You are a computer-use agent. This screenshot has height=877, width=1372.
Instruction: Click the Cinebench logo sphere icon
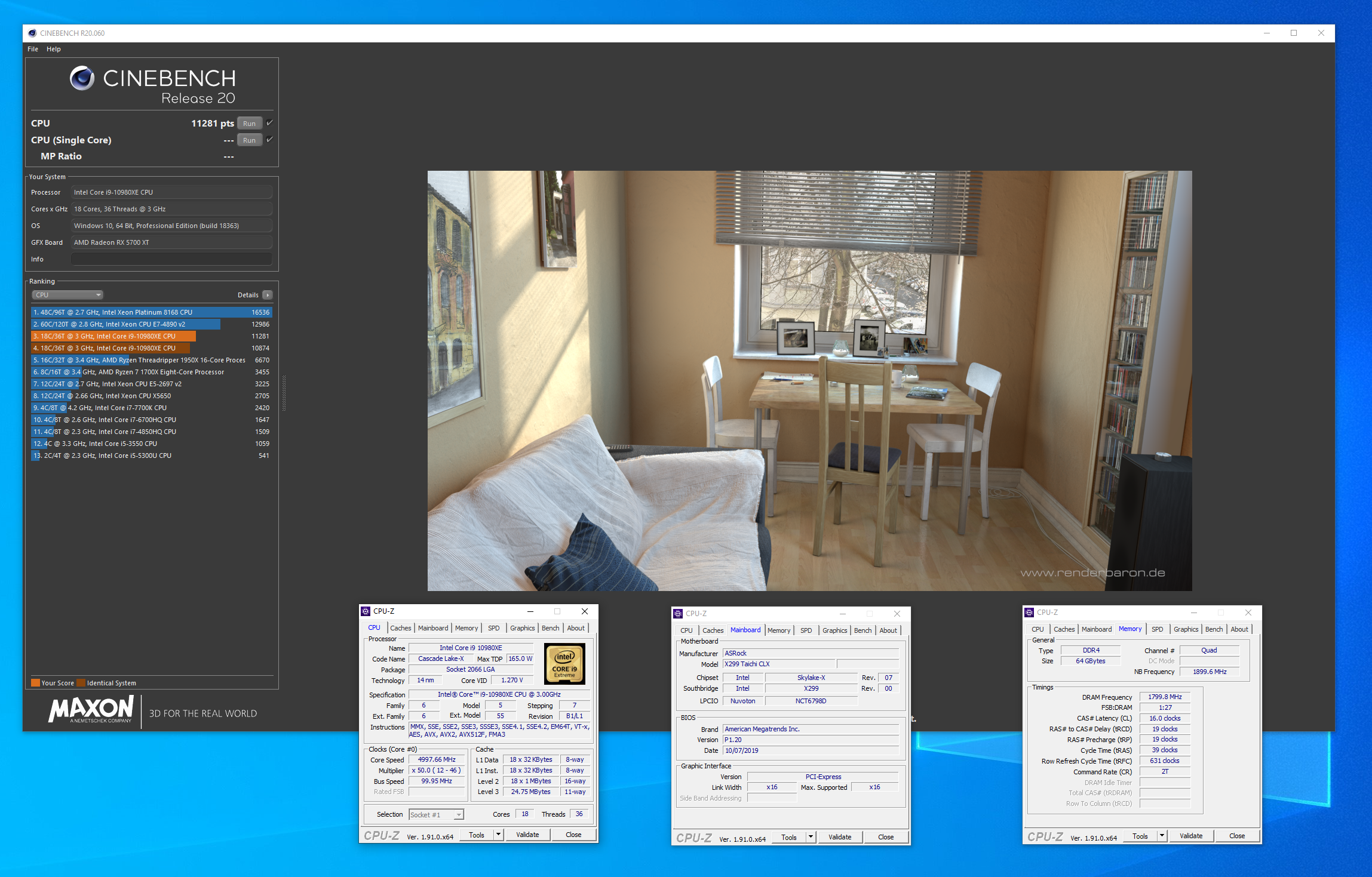[x=82, y=78]
